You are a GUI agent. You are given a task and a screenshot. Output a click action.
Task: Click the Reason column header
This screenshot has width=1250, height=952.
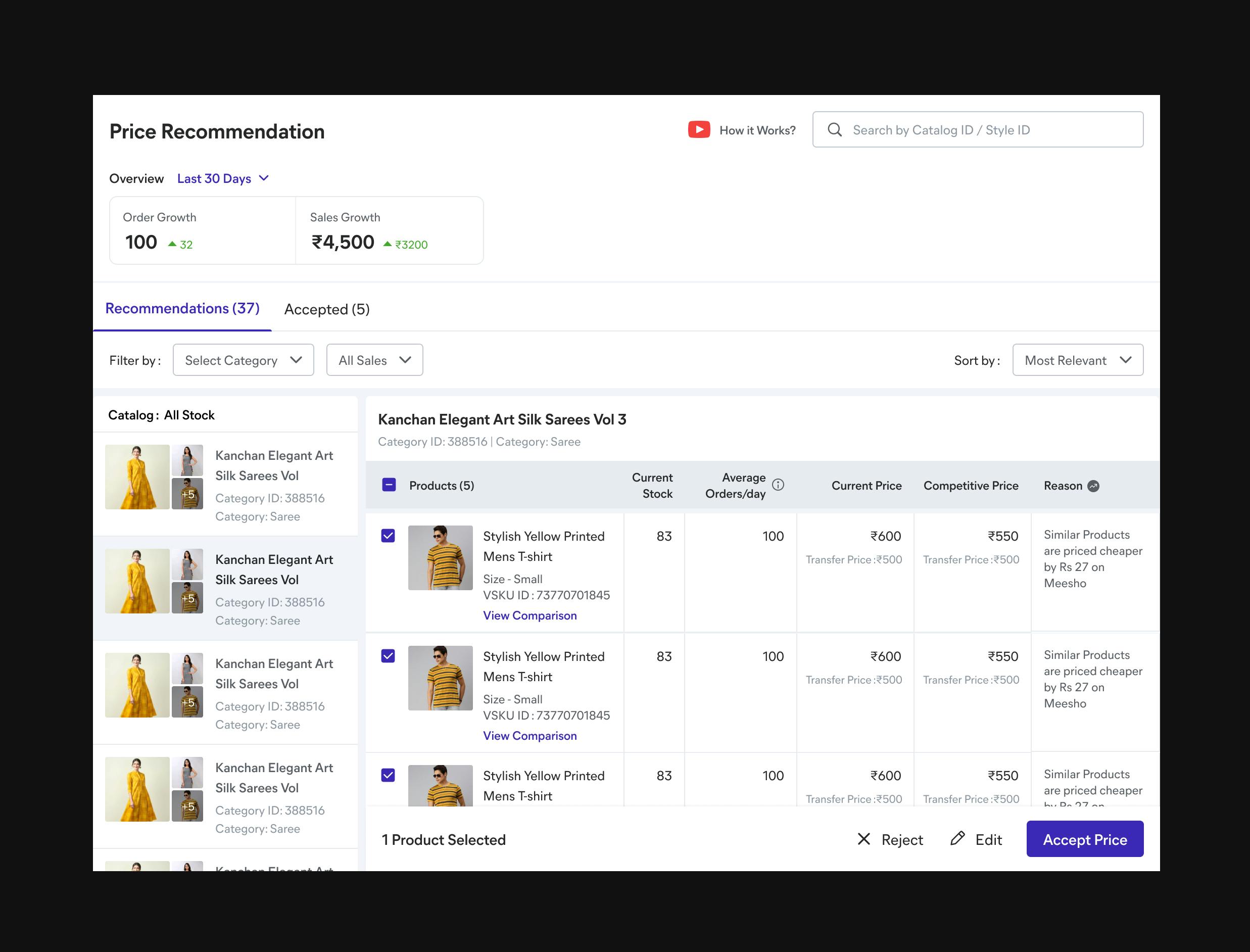[1063, 486]
